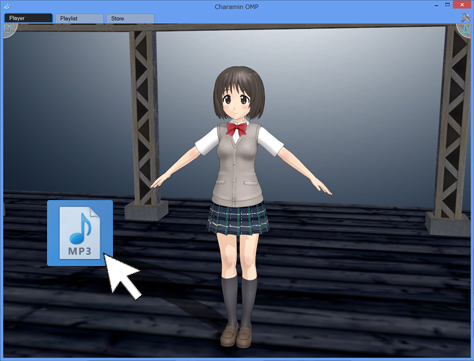Go to the Store tab
Screen dimensions: 474x361
coord(130,18)
